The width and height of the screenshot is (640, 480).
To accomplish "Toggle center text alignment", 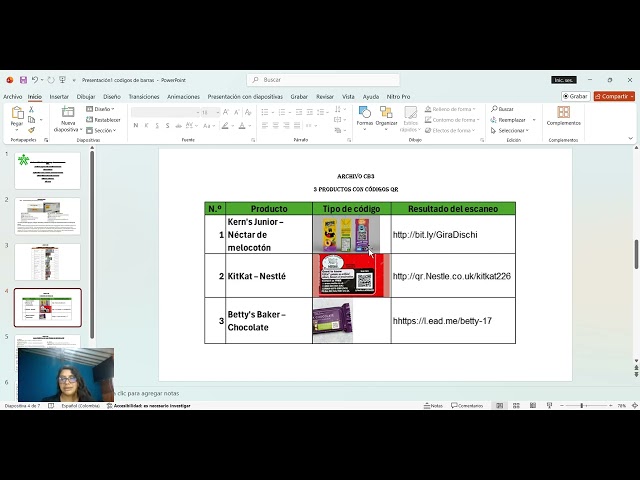I will click(x=276, y=126).
